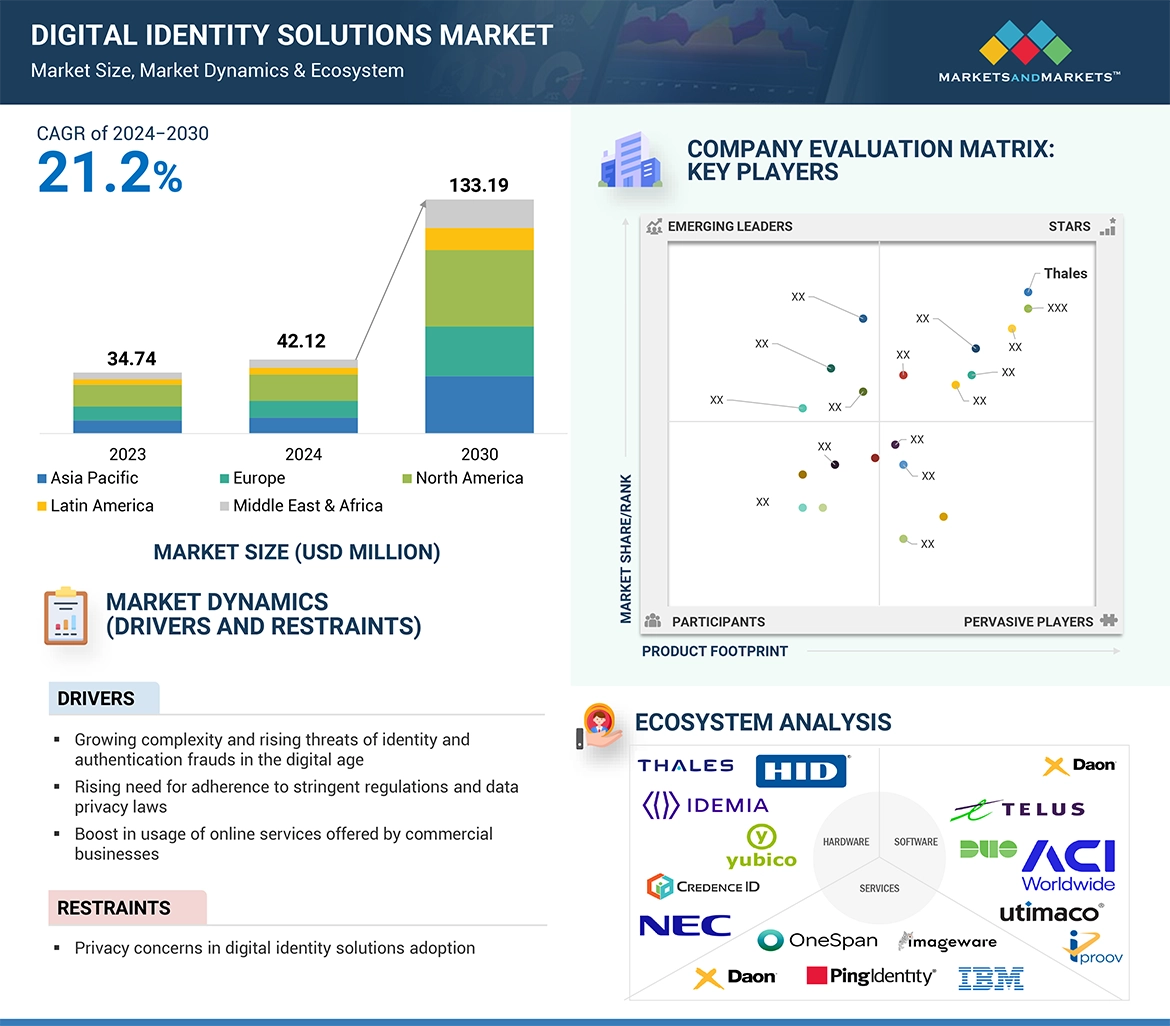Click the Stars quadrant label
Screen dimensions: 1170x1026
pos(1069,226)
